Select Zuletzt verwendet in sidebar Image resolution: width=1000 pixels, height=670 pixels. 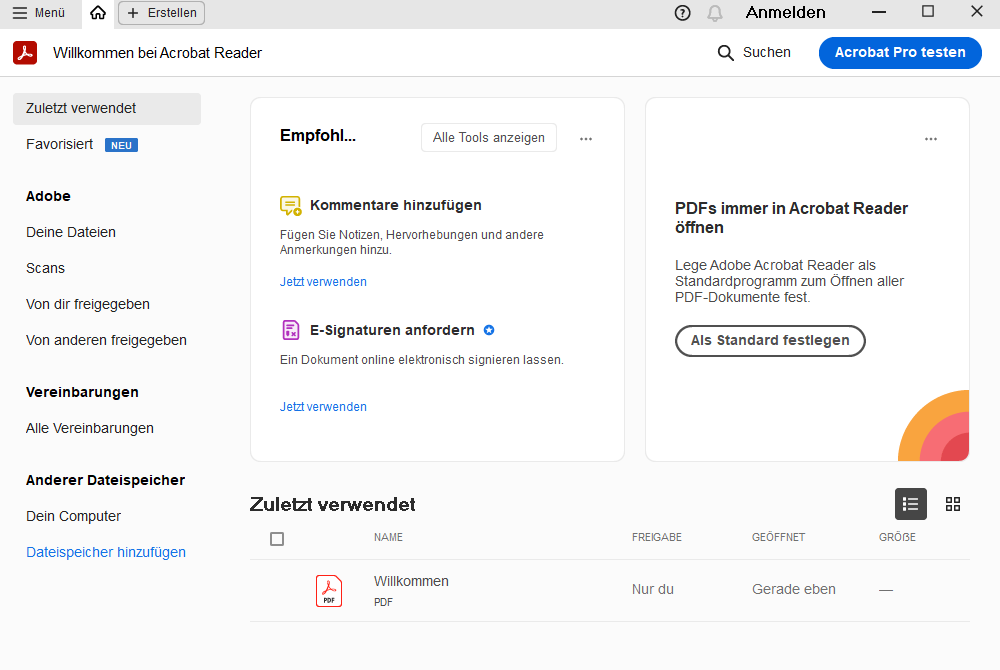click(107, 108)
